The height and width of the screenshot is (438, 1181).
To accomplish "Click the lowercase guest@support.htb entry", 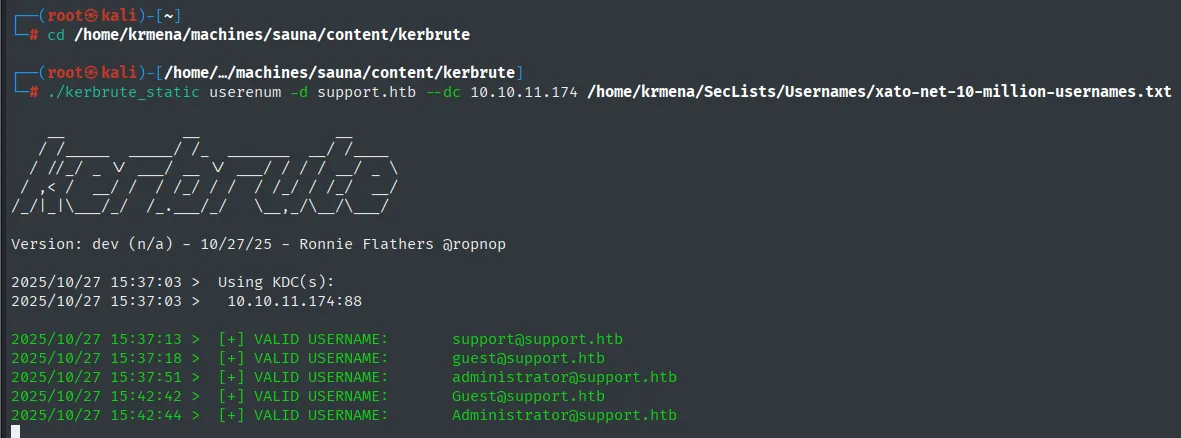I will 528,358.
